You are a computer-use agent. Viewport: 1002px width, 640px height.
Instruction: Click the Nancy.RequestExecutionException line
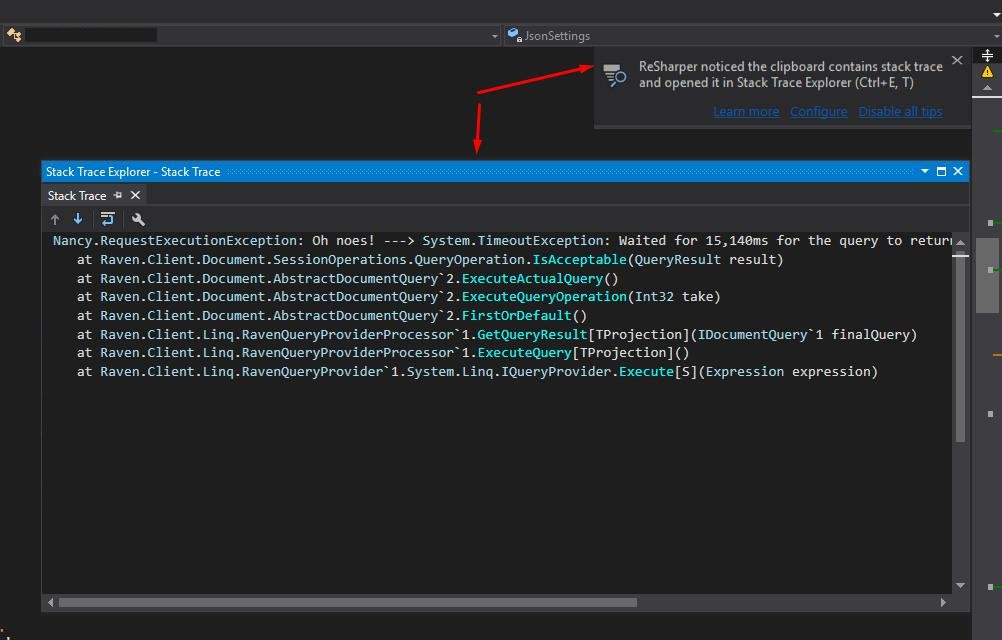click(x=502, y=241)
